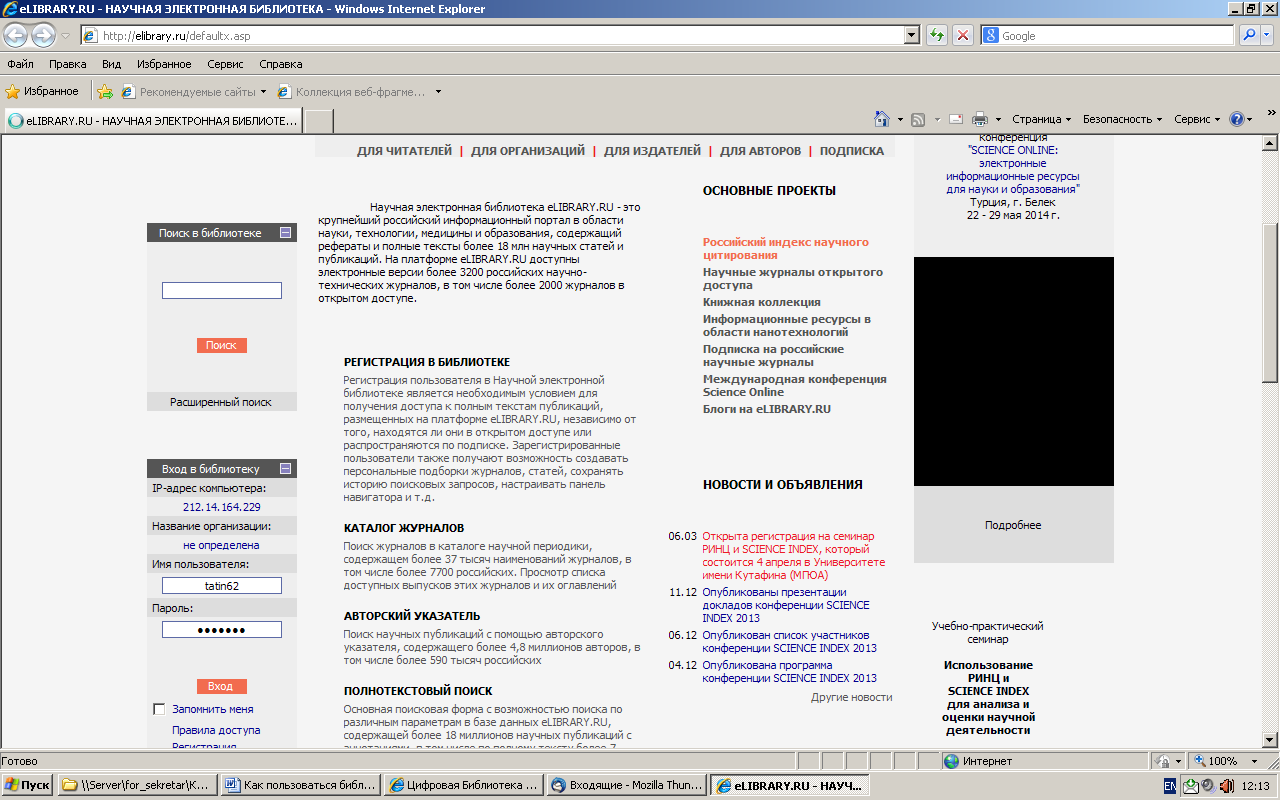Viewport: 1280px width, 800px height.
Task: Click the RSS feeds icon in command bar
Action: [918, 118]
